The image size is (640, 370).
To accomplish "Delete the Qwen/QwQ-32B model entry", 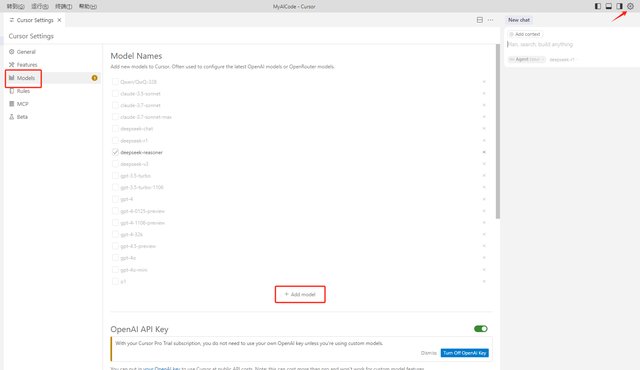I will [484, 82].
